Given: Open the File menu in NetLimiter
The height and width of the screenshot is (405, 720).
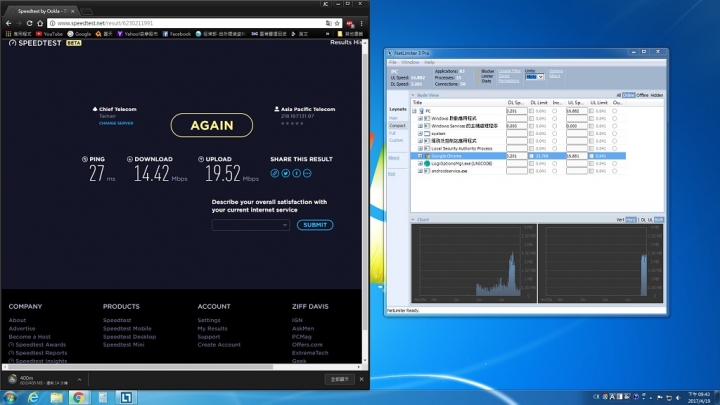Looking at the screenshot, I should tap(393, 62).
